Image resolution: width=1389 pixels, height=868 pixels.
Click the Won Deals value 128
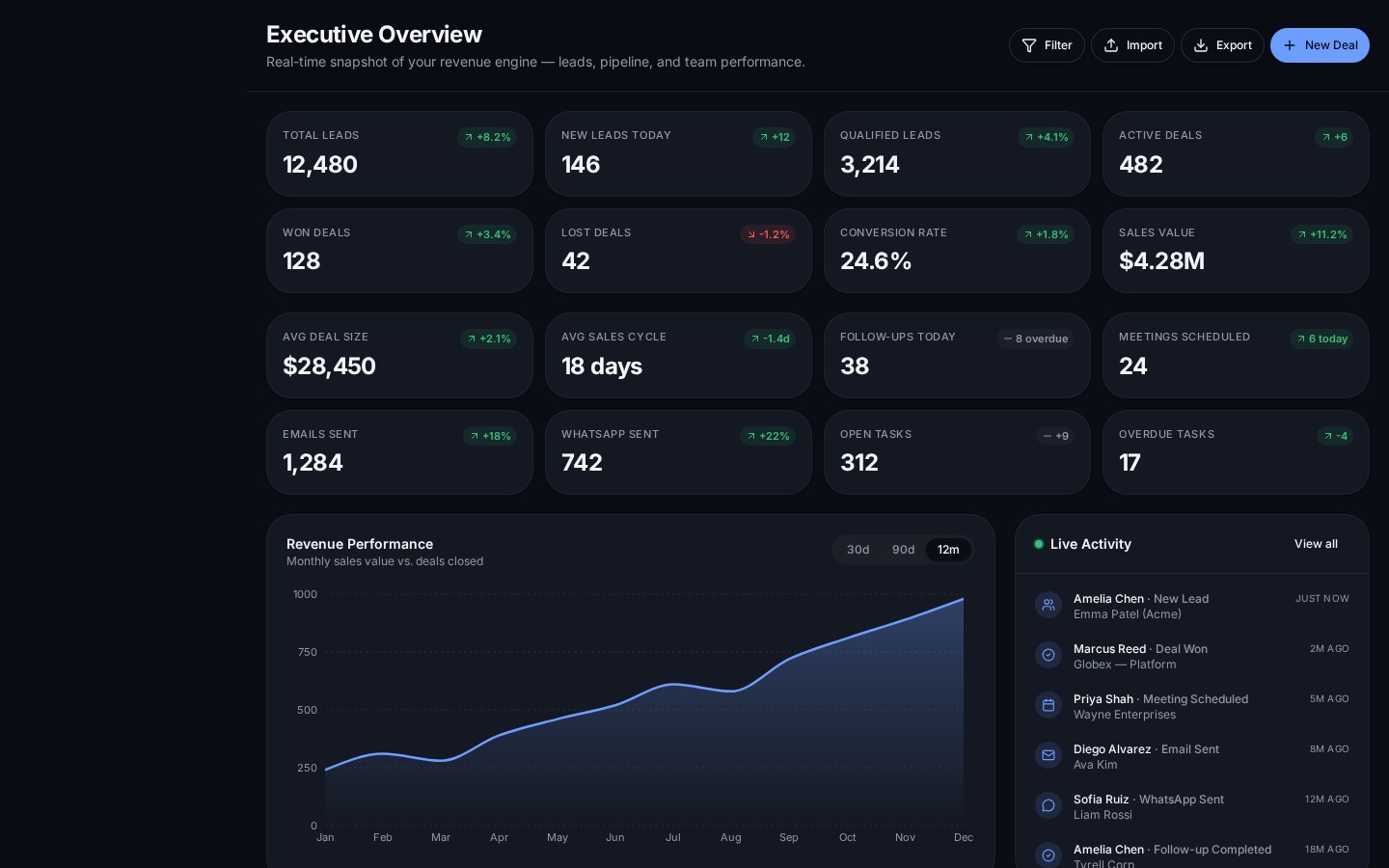(302, 261)
